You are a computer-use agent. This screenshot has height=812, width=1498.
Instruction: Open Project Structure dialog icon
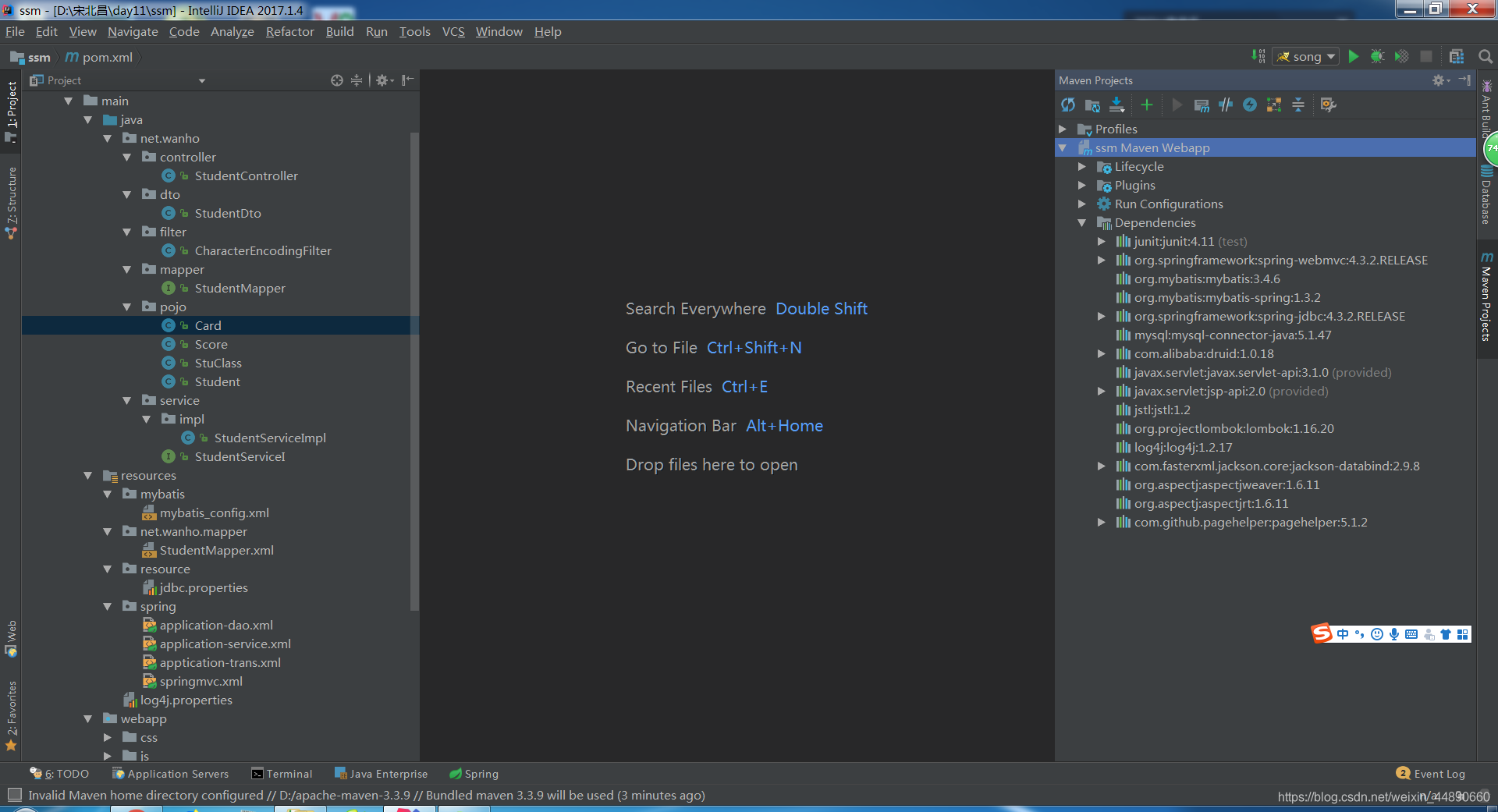pos(1457,56)
